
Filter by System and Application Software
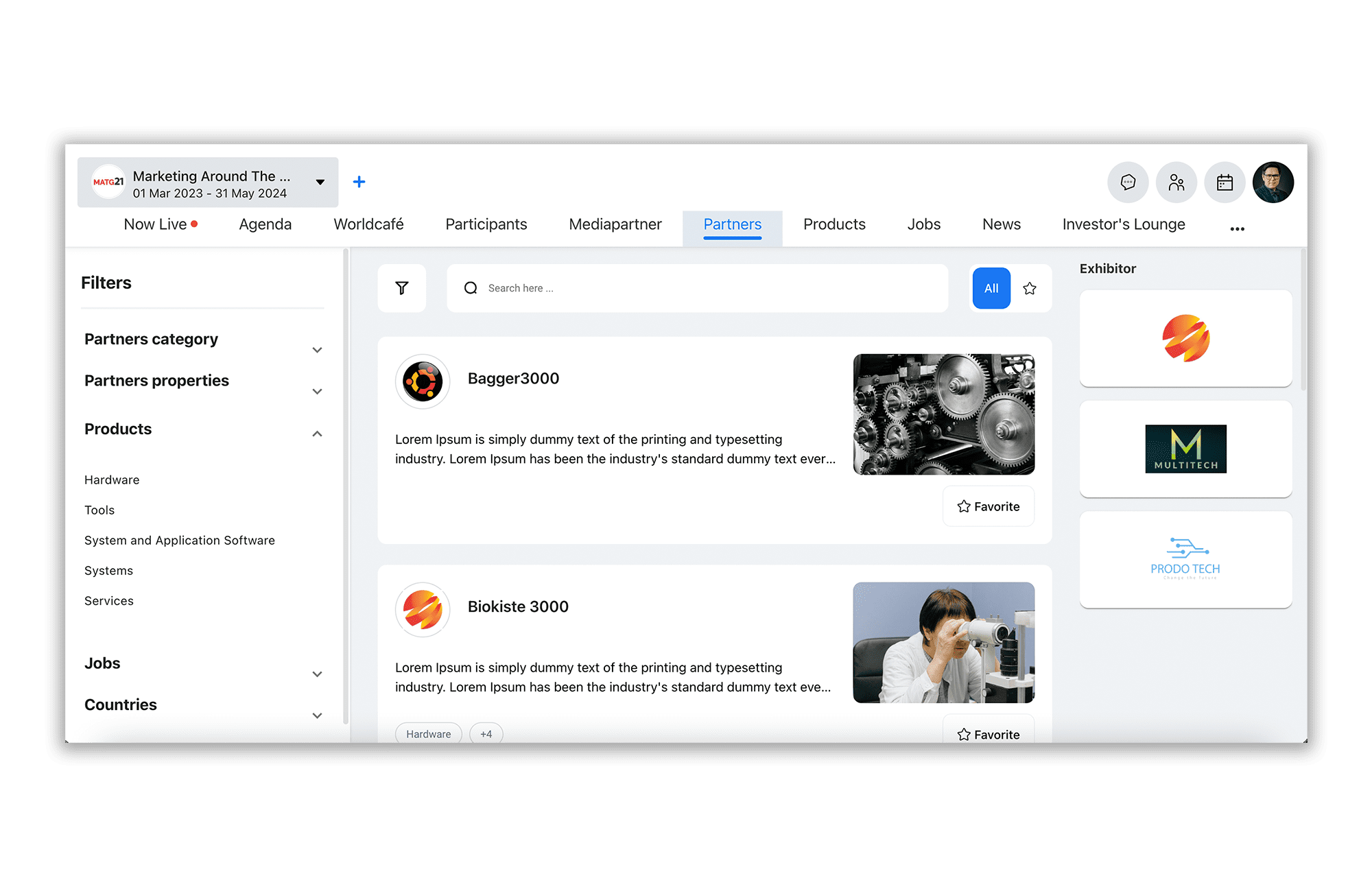pyautogui.click(x=180, y=541)
